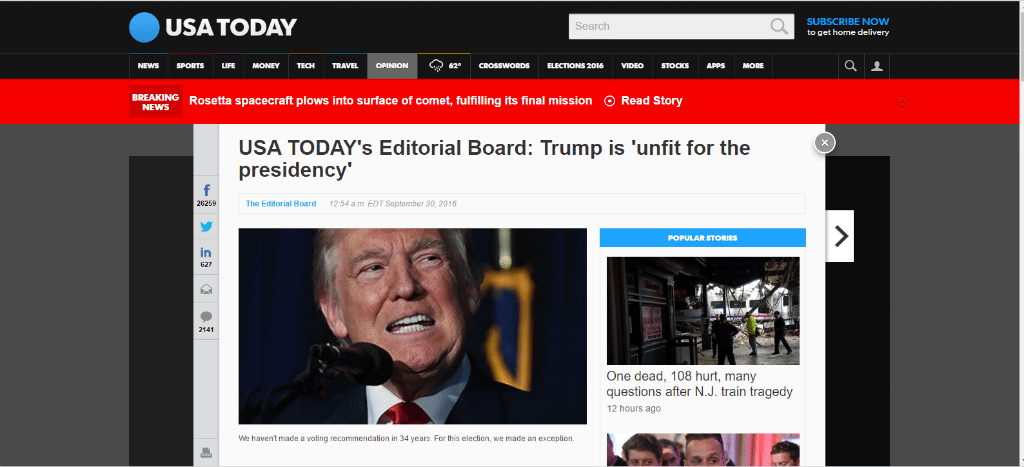Click the N.J. train station thumbnail
Screen dimensions: 1024x467
[703, 311]
